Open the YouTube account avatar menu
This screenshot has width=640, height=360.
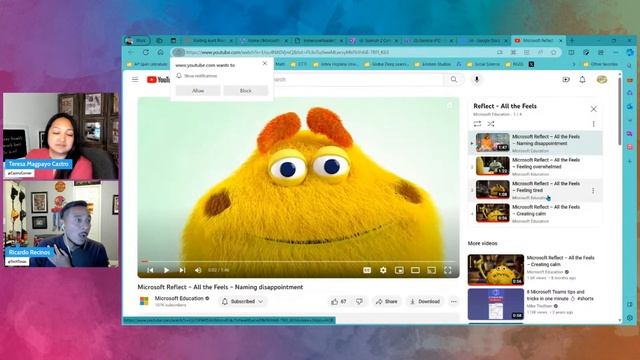coord(602,80)
